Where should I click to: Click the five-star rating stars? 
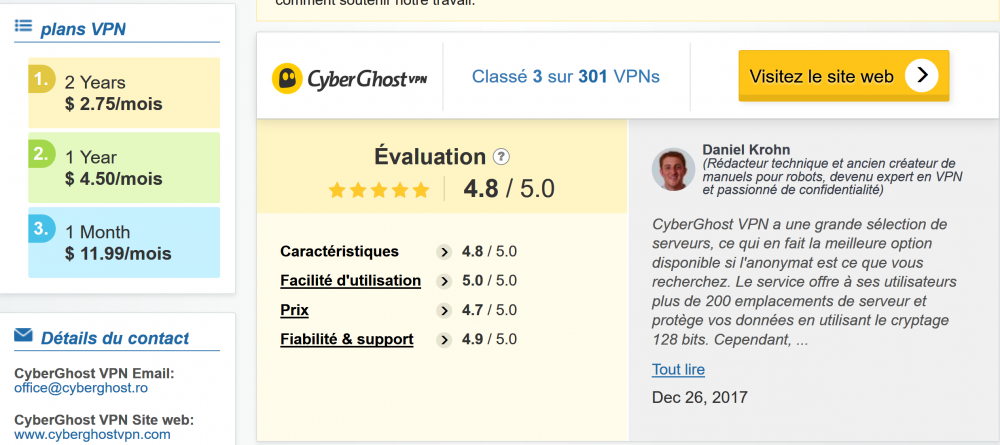[x=379, y=189]
